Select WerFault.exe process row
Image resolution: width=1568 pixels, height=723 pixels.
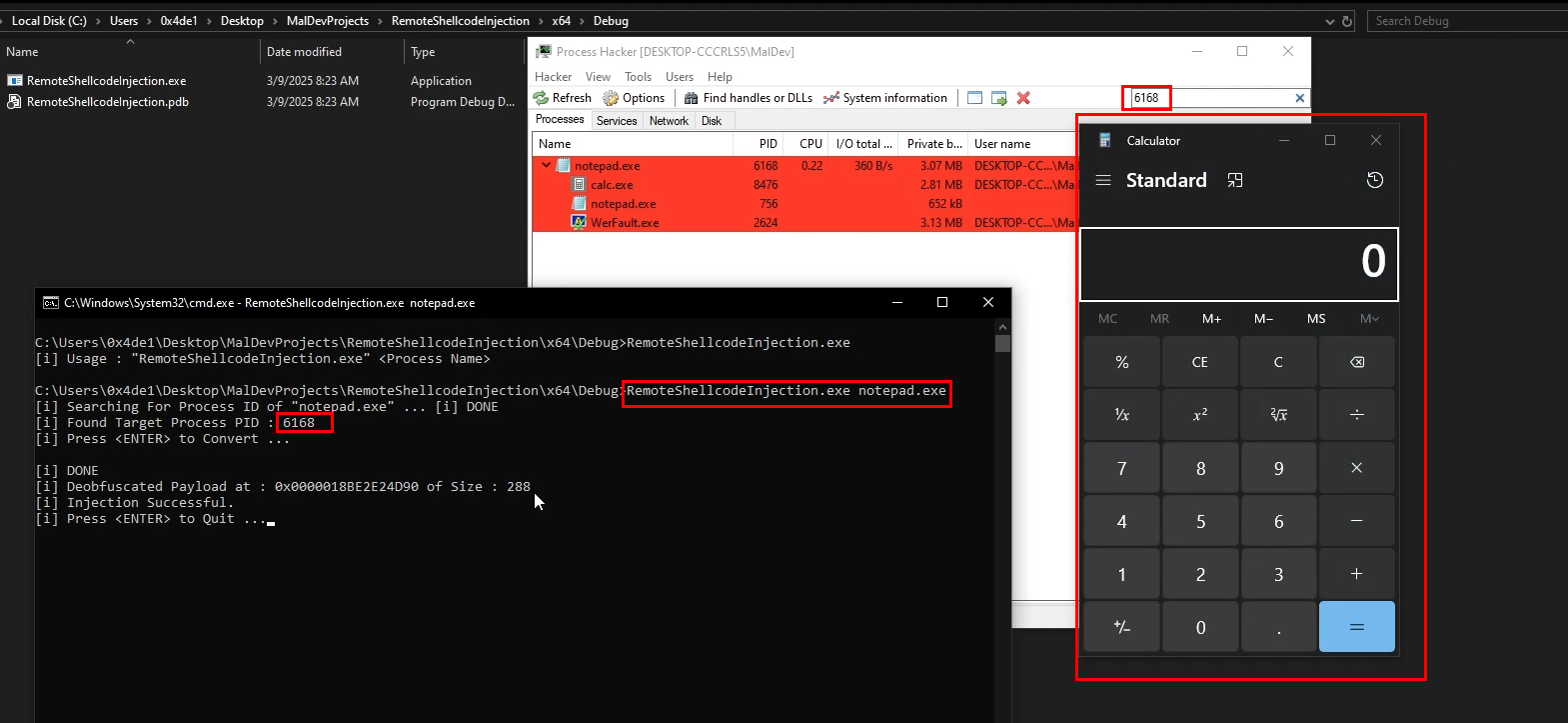click(803, 223)
